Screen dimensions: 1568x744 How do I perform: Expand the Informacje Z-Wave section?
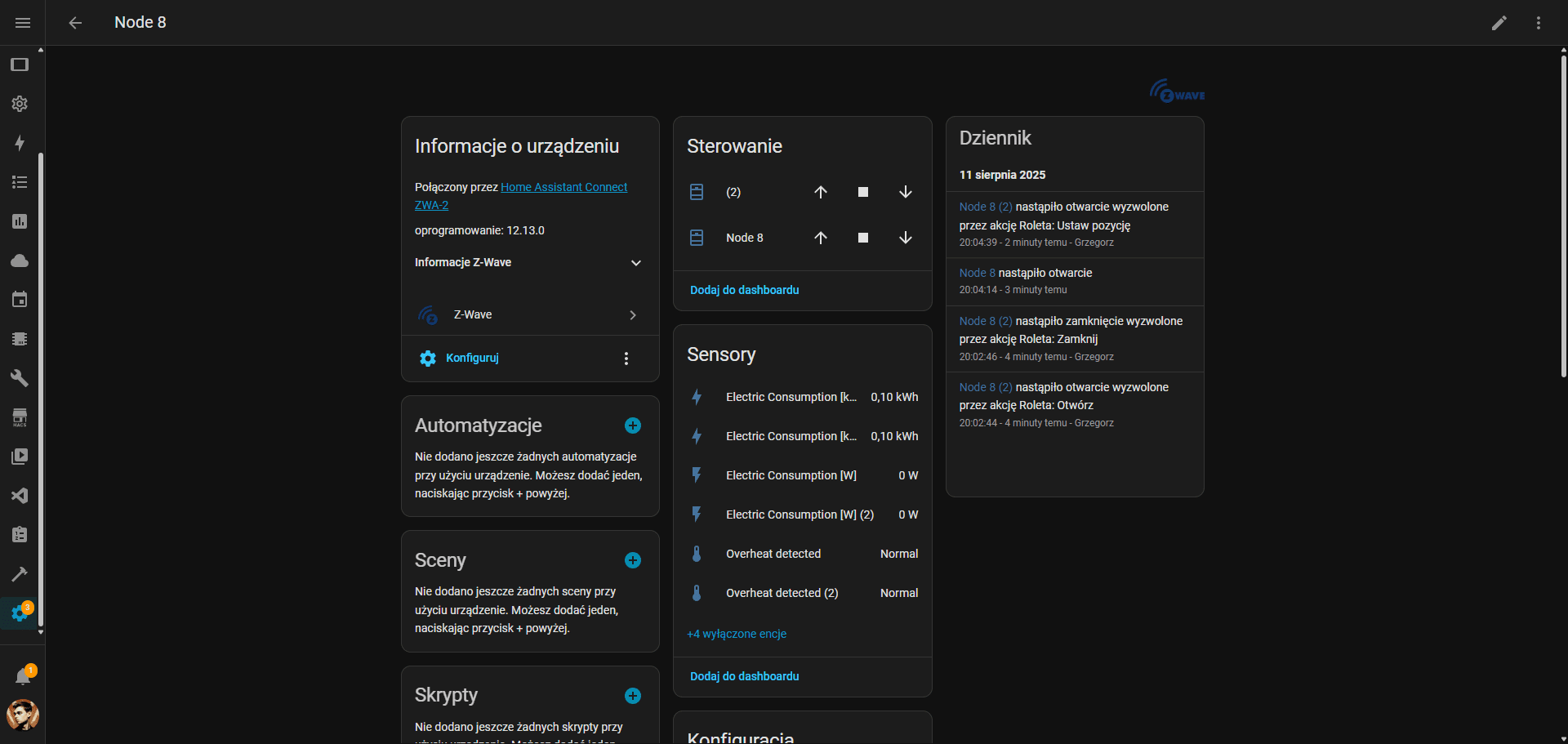pos(635,263)
